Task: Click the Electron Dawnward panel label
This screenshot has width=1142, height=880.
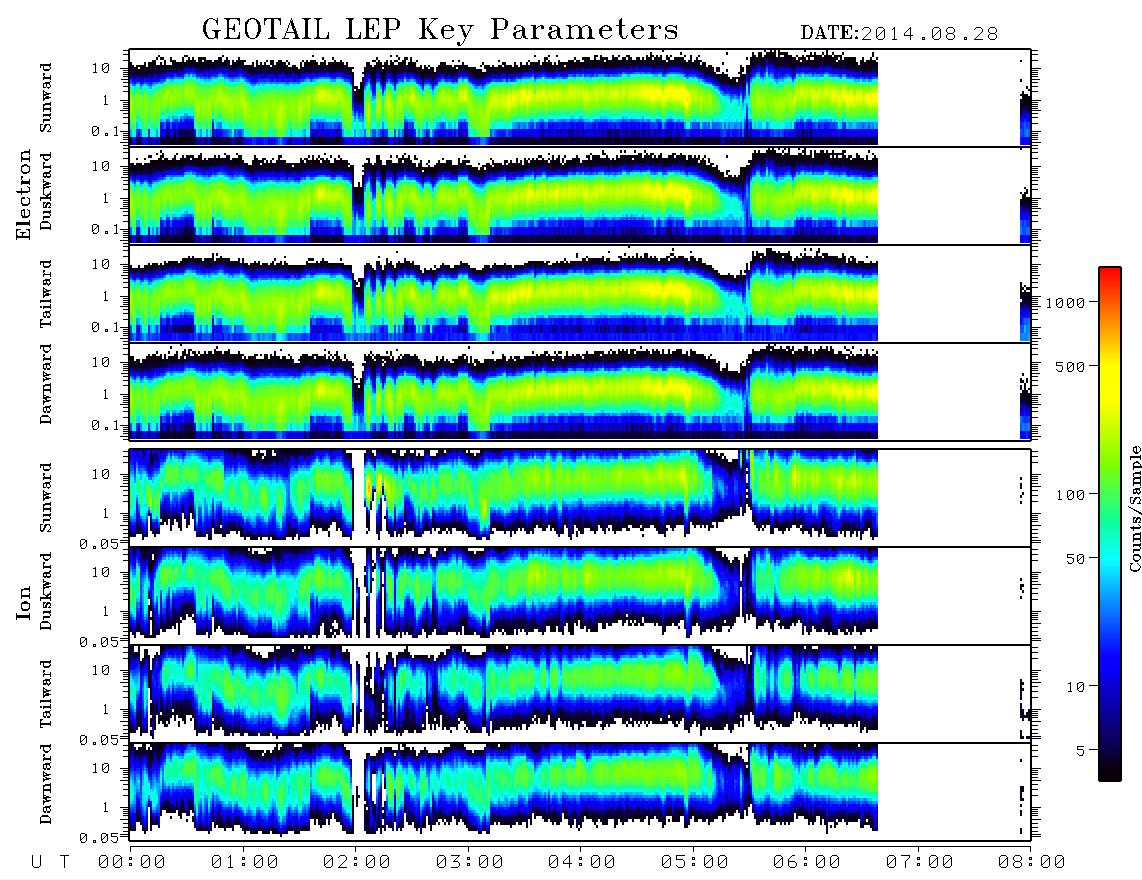Action: point(46,384)
